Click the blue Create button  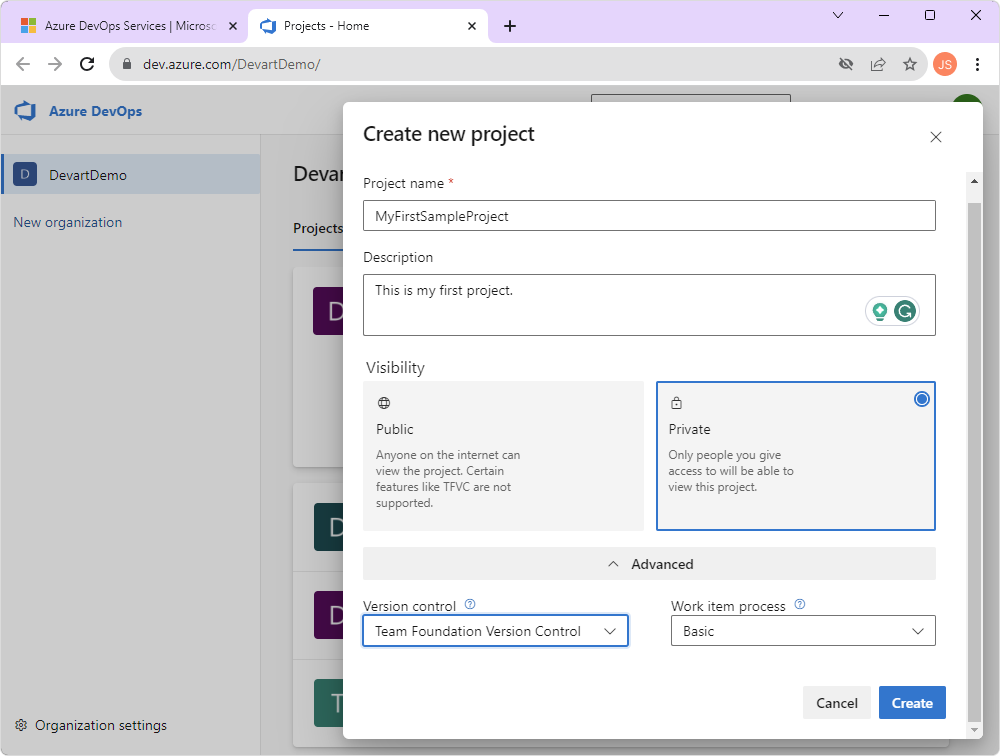click(912, 703)
